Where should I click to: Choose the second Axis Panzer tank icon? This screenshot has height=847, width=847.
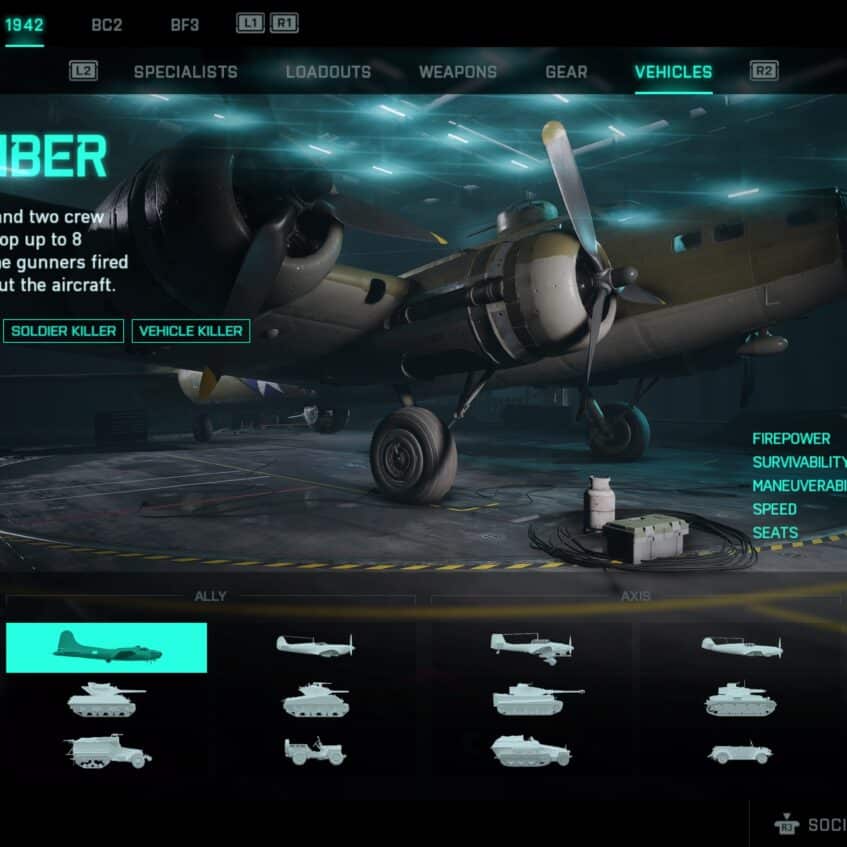click(740, 699)
